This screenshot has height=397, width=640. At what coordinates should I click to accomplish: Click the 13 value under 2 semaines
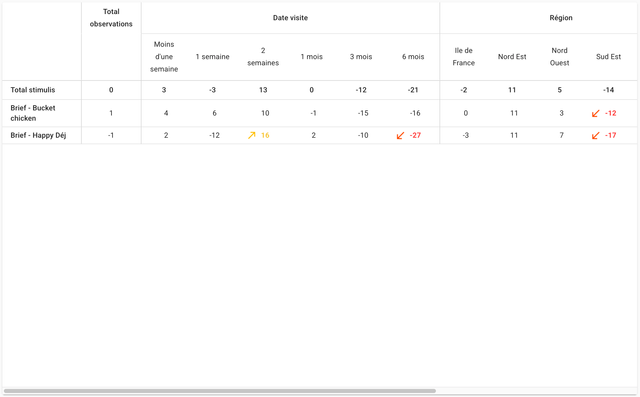coord(263,90)
